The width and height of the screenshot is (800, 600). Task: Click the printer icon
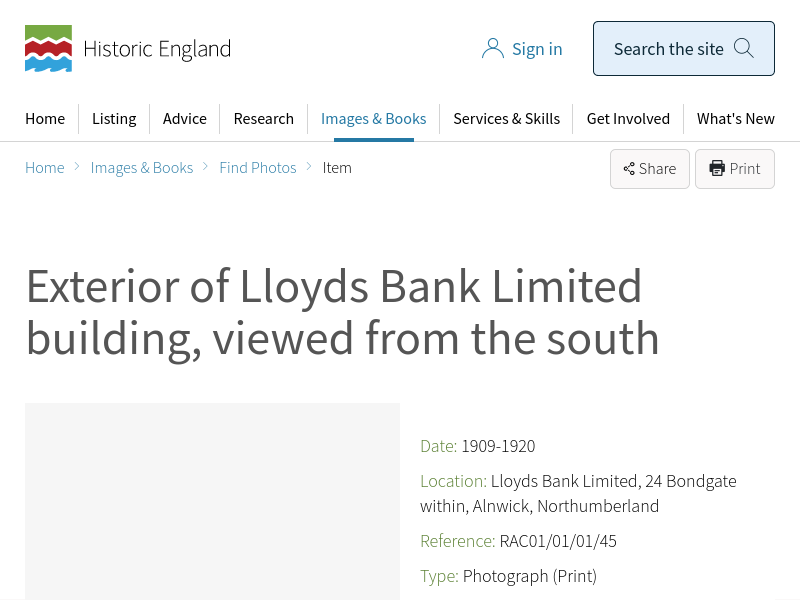click(716, 169)
